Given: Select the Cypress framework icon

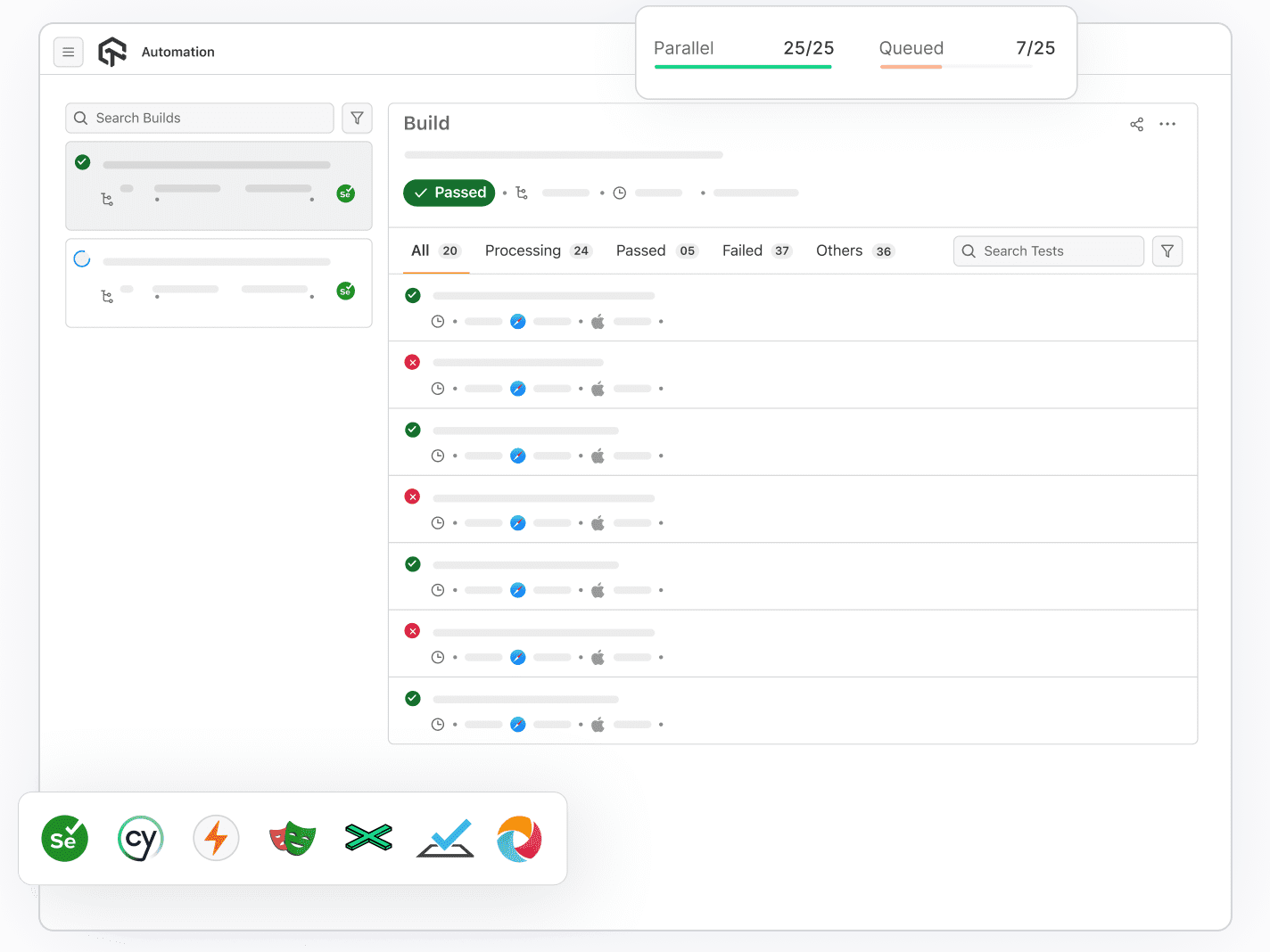Looking at the screenshot, I should [140, 838].
